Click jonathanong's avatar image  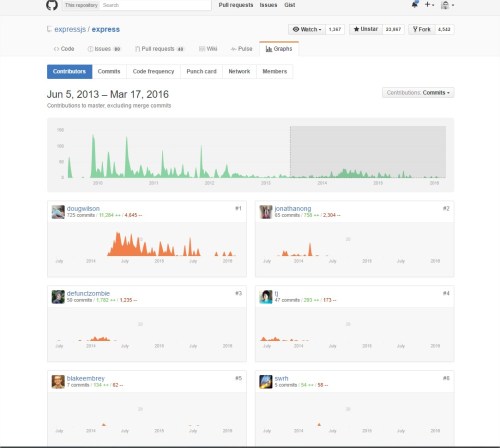[x=266, y=212]
